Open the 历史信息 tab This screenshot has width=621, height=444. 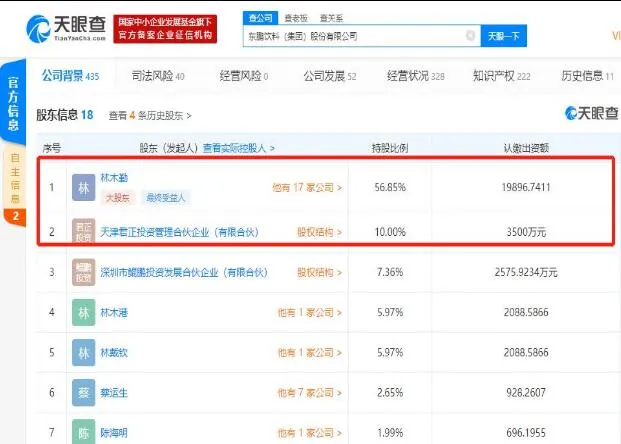tap(587, 76)
